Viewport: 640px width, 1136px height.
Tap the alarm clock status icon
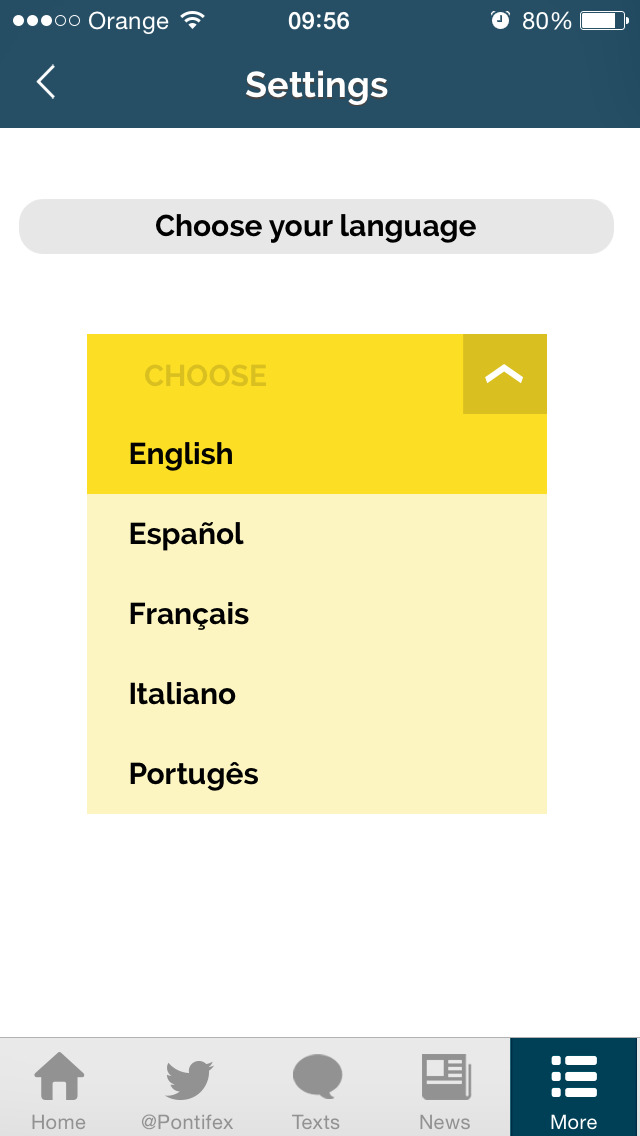tap(500, 20)
